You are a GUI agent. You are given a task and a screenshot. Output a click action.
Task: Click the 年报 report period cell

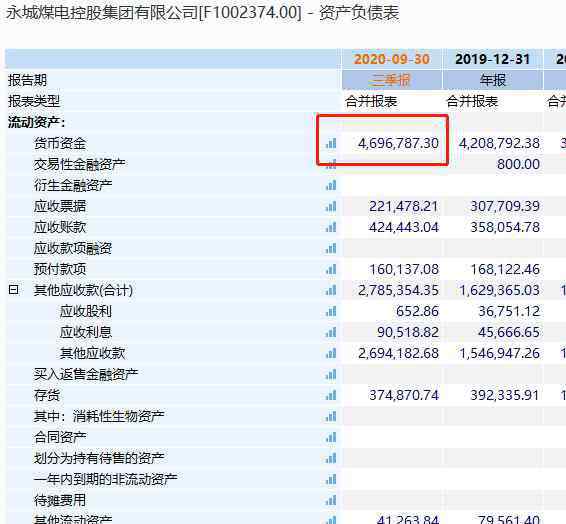point(493,80)
